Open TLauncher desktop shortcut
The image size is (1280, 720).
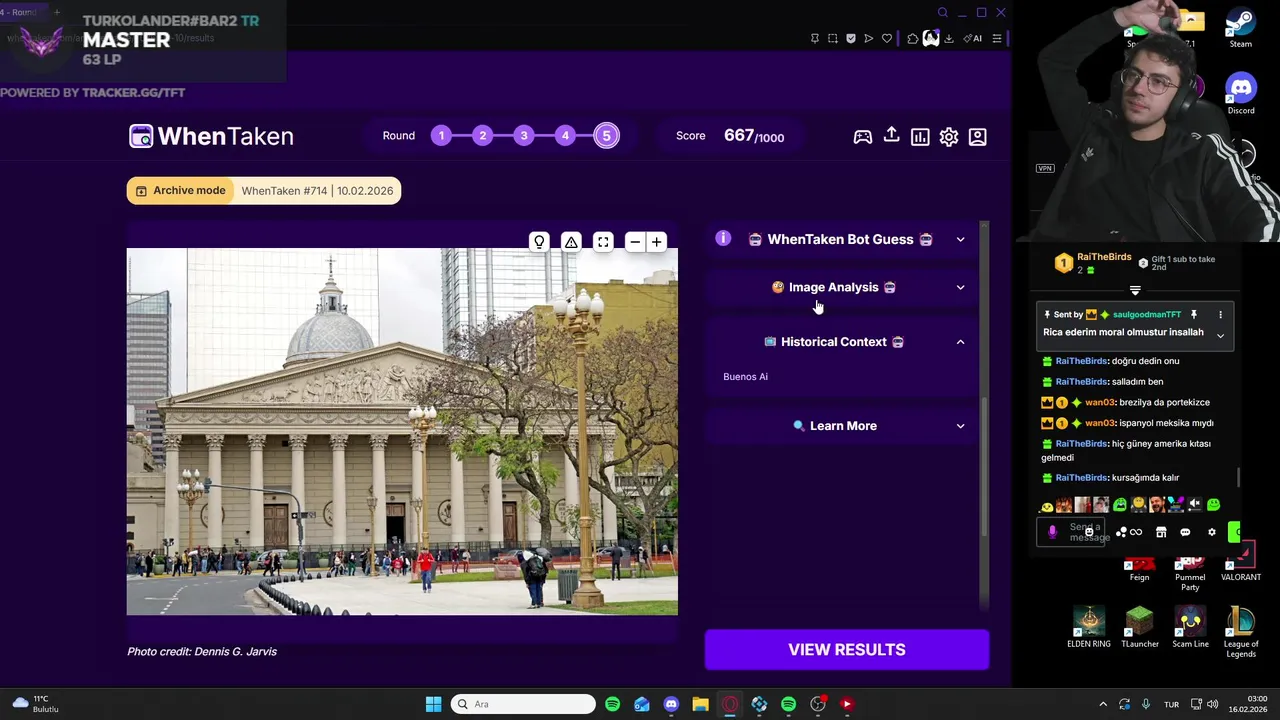point(1139,627)
